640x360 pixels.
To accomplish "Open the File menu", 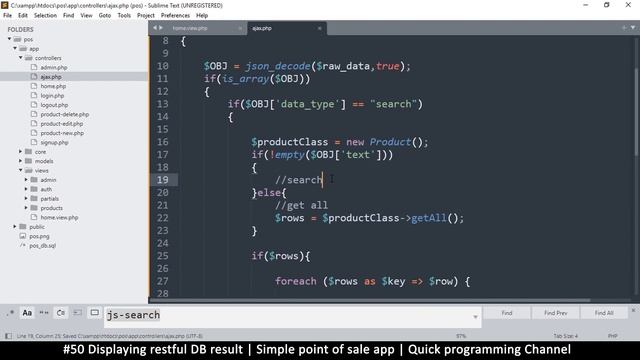I will pyautogui.click(x=7, y=16).
